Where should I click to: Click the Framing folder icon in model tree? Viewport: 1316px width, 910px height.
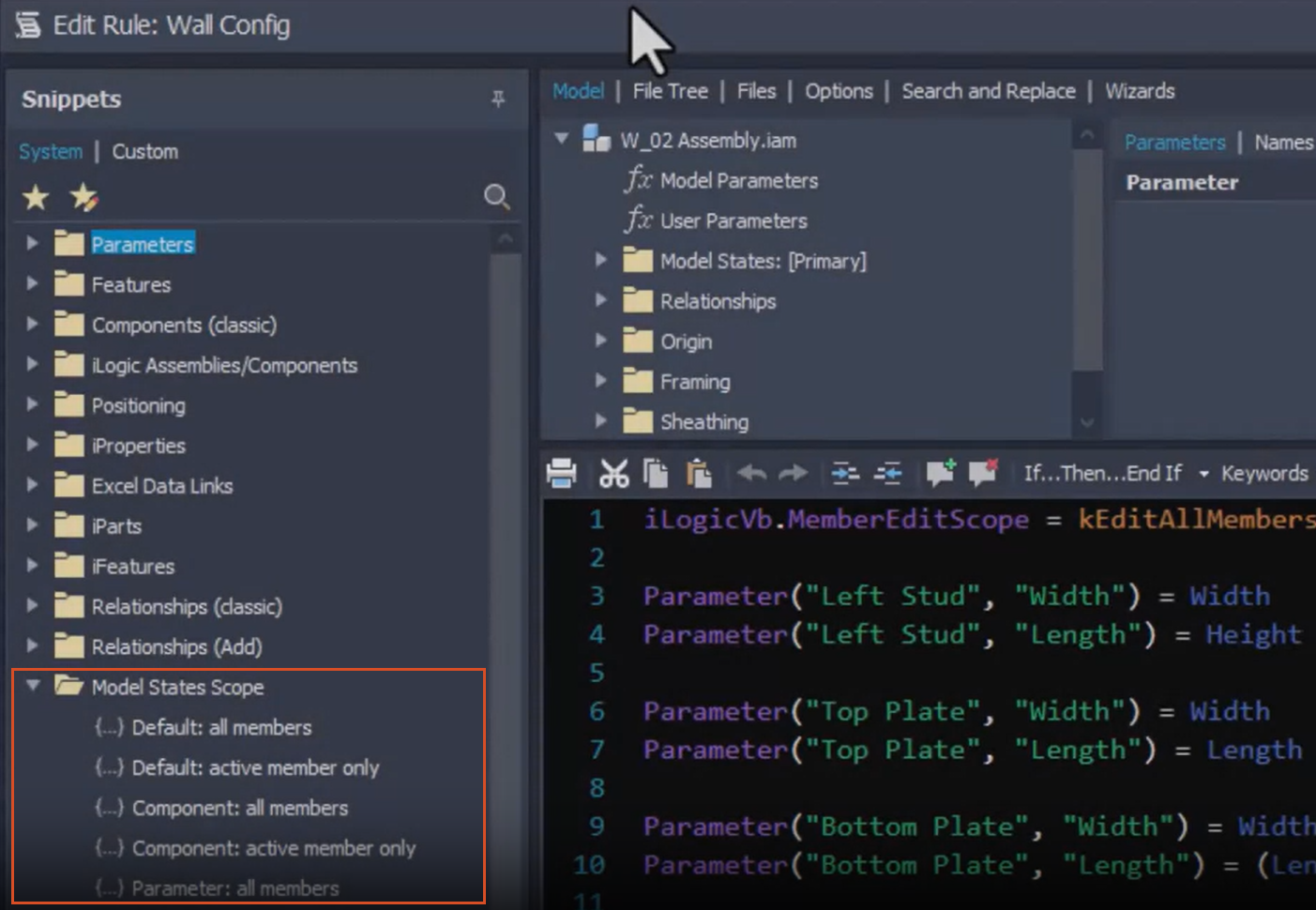coord(638,381)
